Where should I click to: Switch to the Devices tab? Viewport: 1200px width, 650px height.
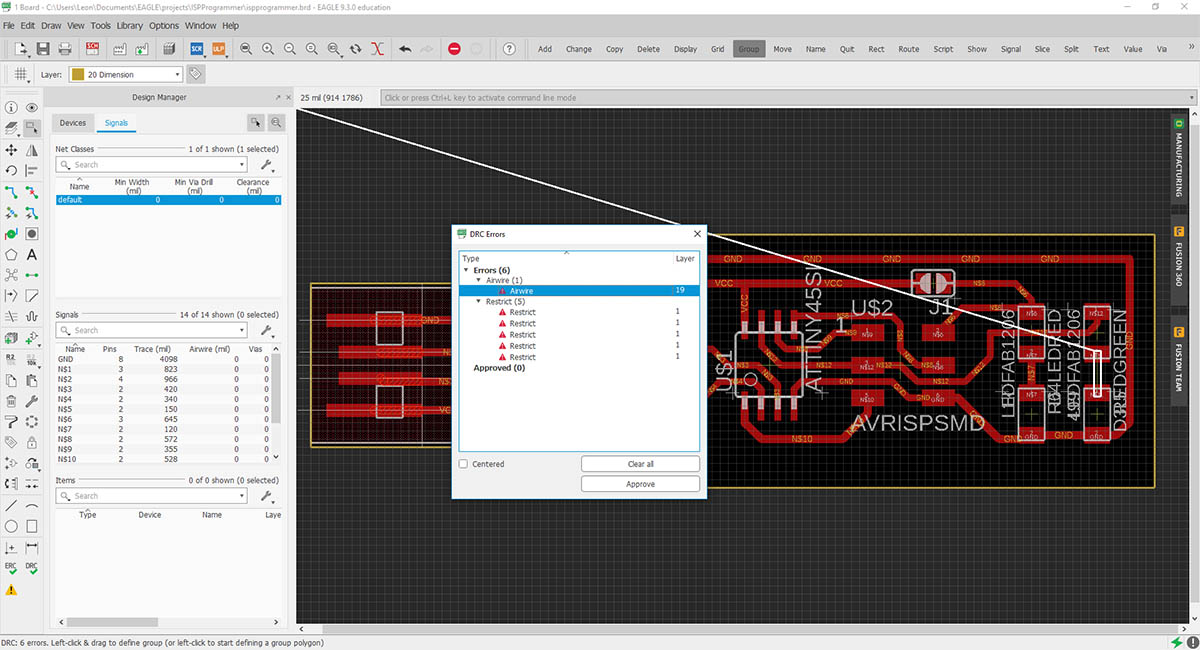73,123
